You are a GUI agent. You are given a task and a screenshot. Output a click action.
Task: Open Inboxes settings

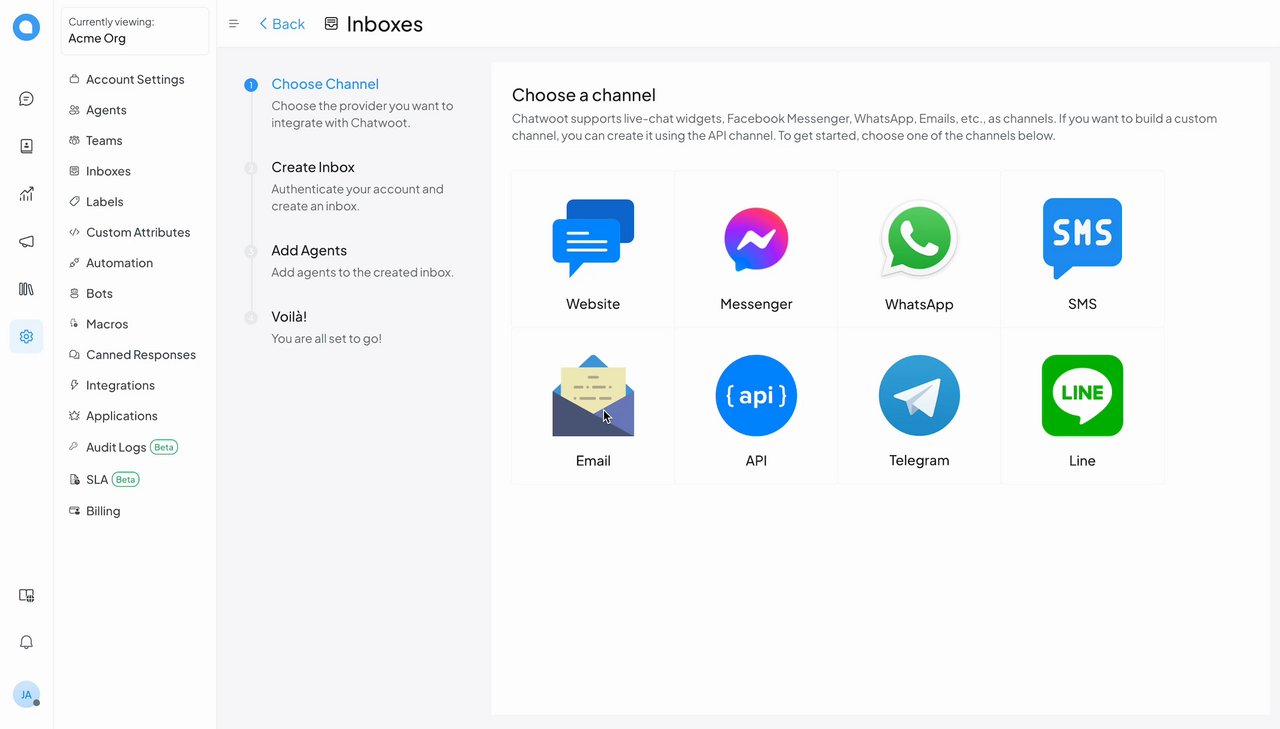pyautogui.click(x=135, y=171)
